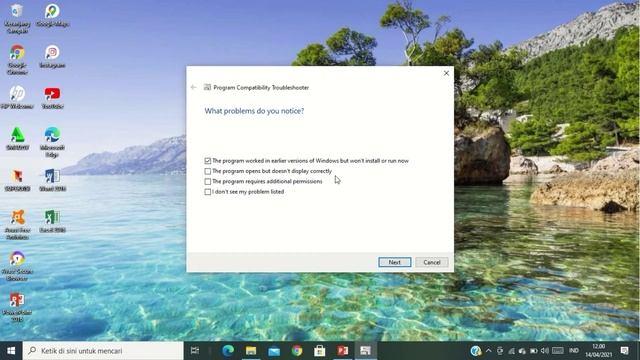Click the taskbar search box

point(103,351)
